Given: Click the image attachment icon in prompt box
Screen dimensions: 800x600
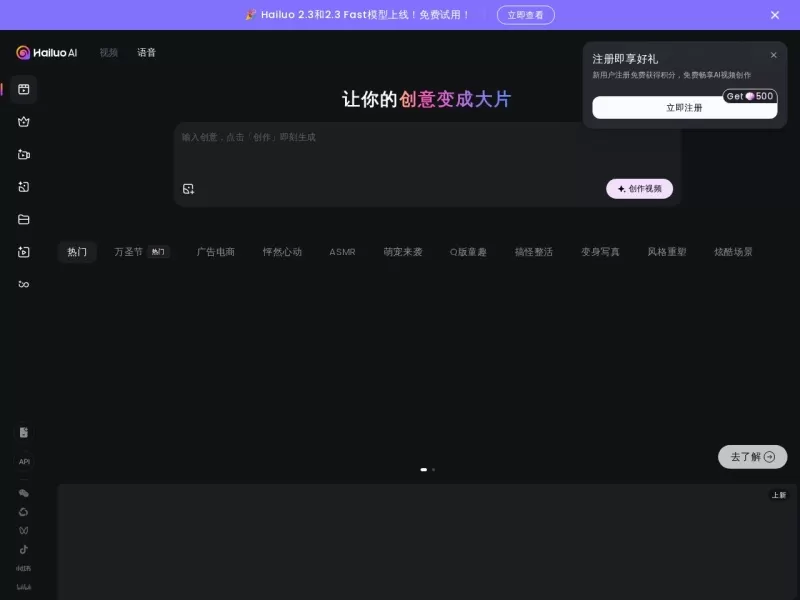Looking at the screenshot, I should point(188,188).
